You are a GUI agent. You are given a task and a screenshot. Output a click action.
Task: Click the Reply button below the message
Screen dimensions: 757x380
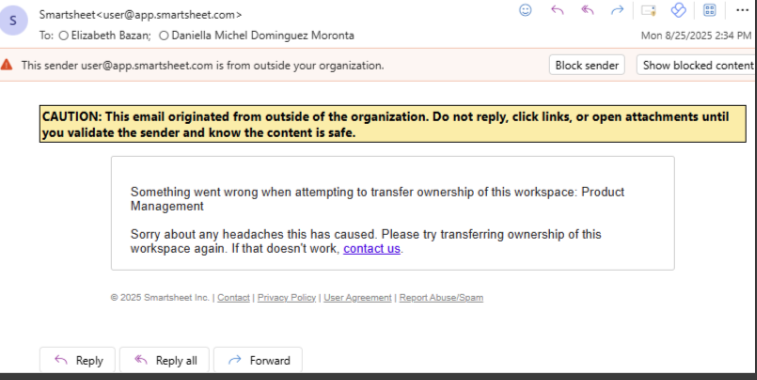[77, 360]
